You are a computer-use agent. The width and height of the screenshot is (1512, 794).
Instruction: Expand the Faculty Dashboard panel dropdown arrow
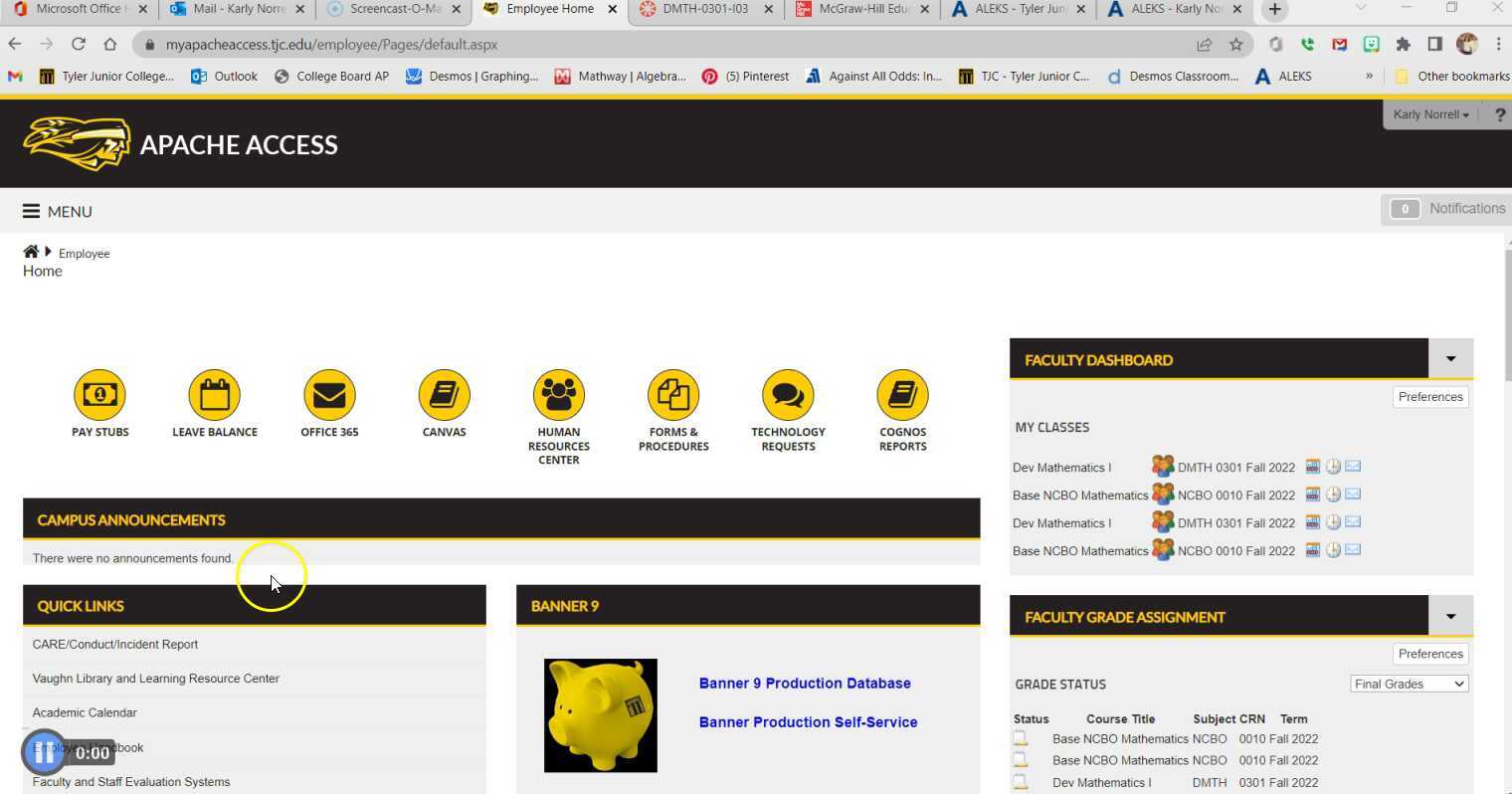click(1450, 358)
